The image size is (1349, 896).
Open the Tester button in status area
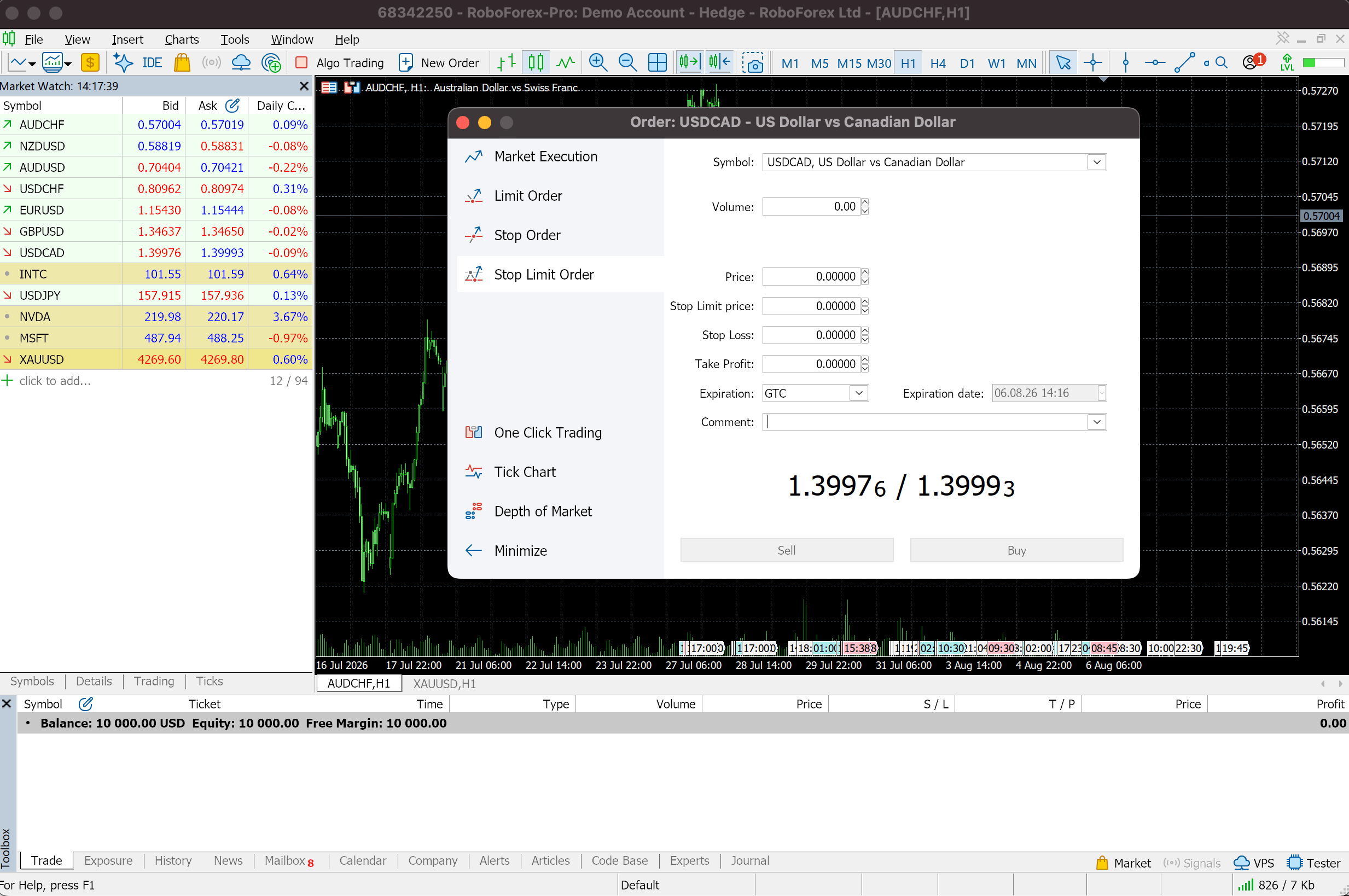click(1313, 863)
